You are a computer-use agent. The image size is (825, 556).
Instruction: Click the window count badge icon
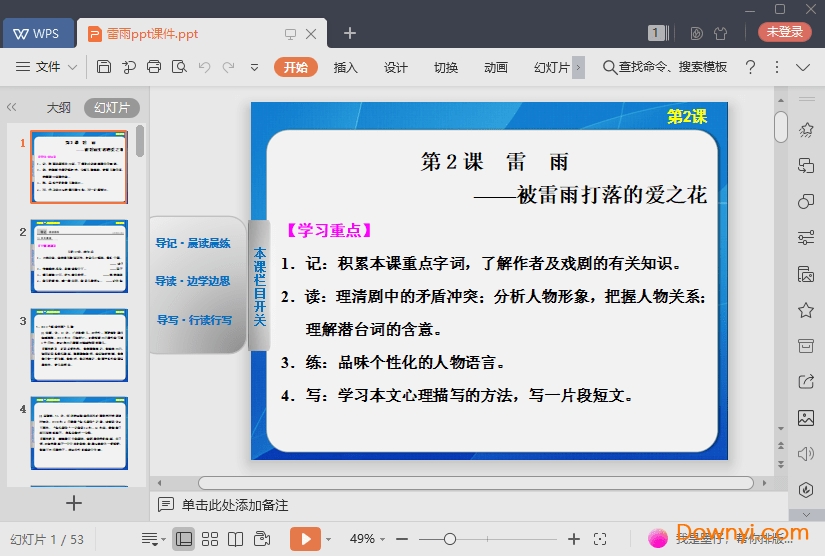point(658,33)
